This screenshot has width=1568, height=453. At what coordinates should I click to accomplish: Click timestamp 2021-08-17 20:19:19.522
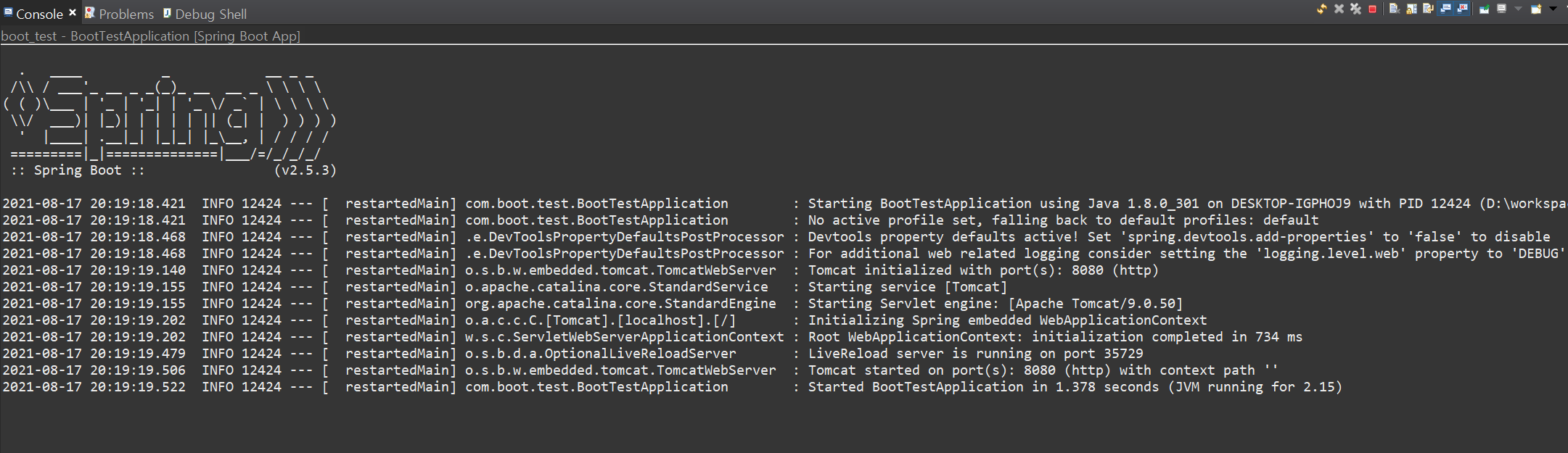94,387
